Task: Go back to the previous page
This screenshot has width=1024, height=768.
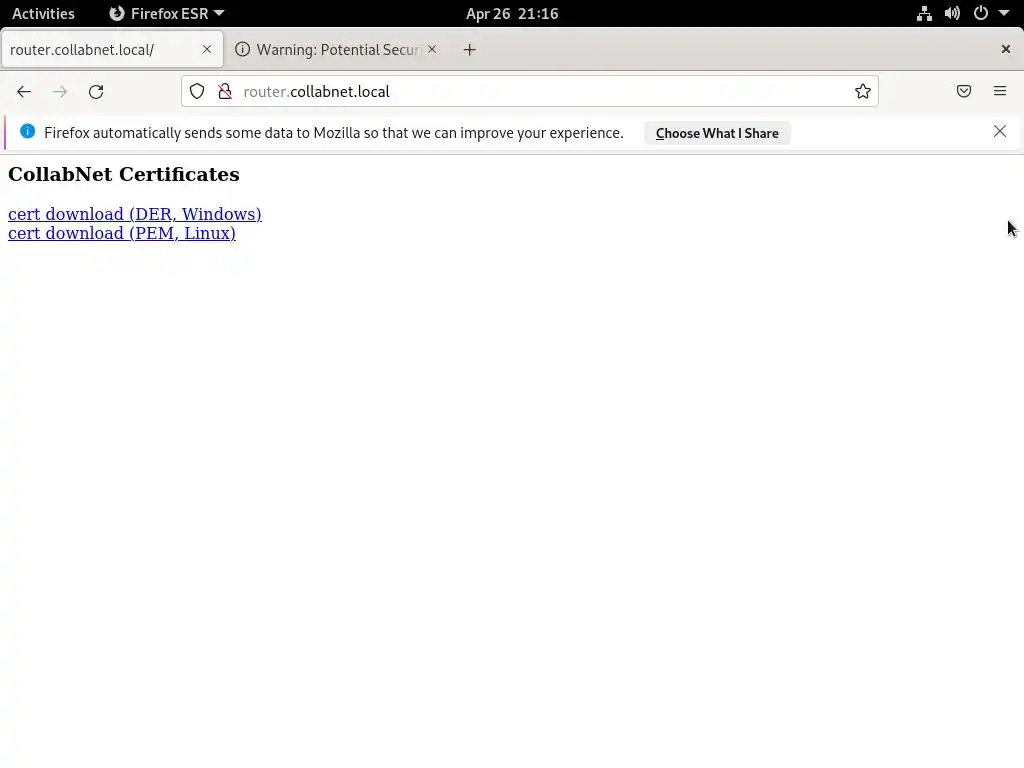Action: [24, 91]
